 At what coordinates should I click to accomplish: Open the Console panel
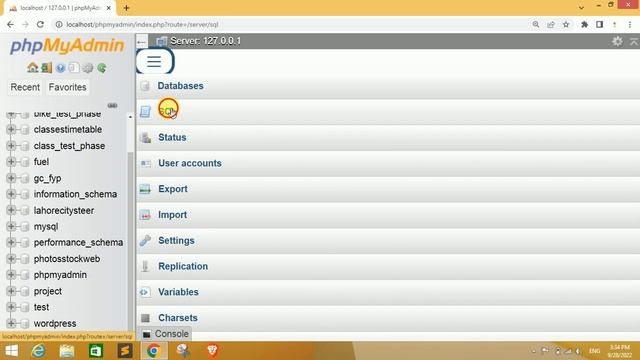point(165,334)
